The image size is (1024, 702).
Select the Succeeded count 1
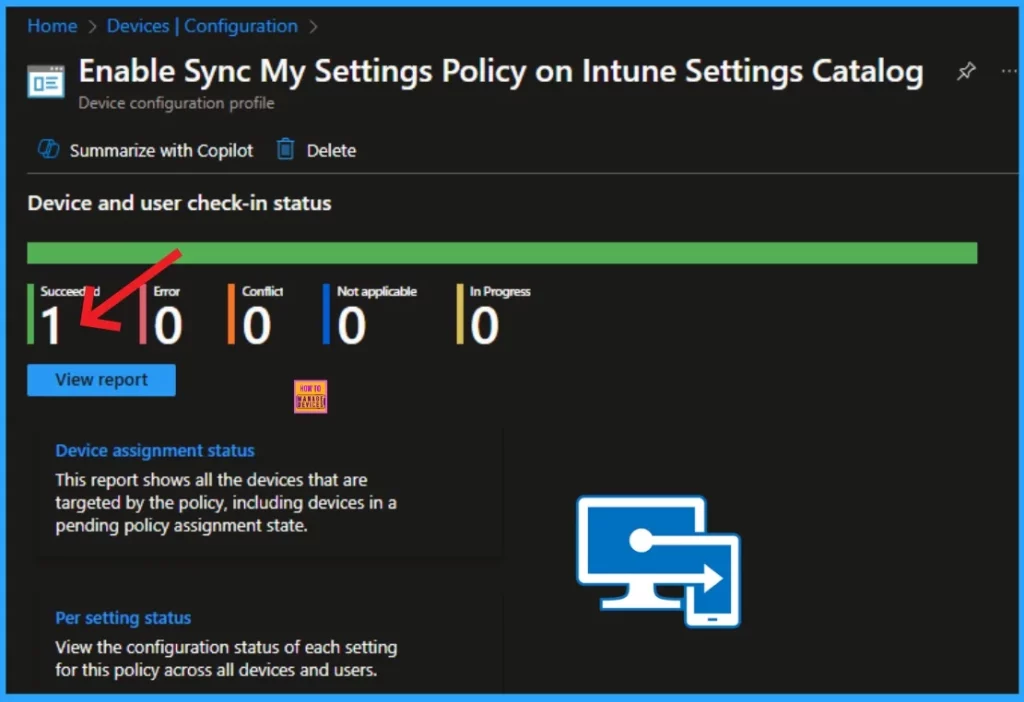pyautogui.click(x=51, y=325)
